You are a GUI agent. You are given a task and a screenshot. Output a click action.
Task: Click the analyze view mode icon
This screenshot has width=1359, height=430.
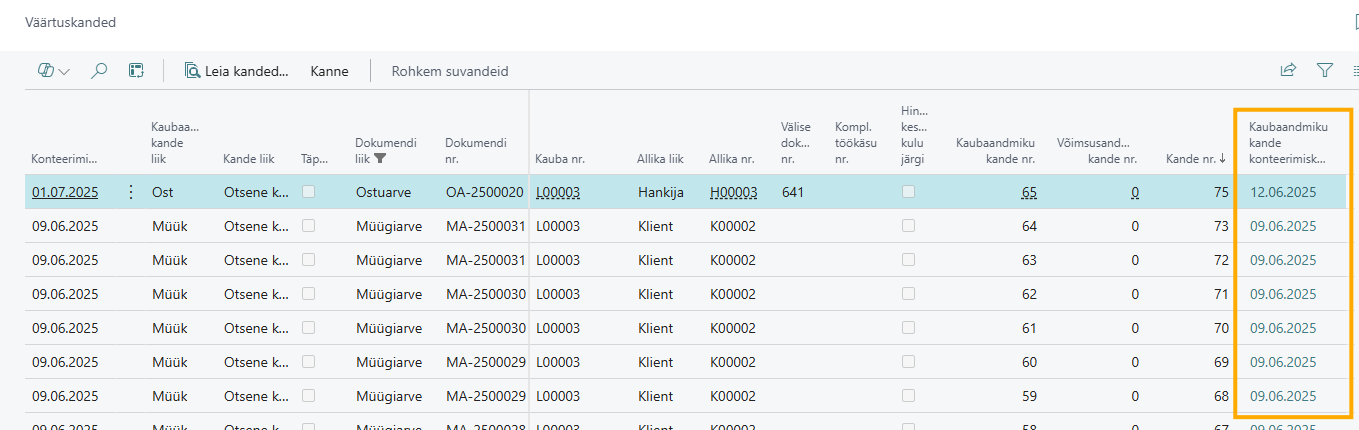[x=44, y=71]
